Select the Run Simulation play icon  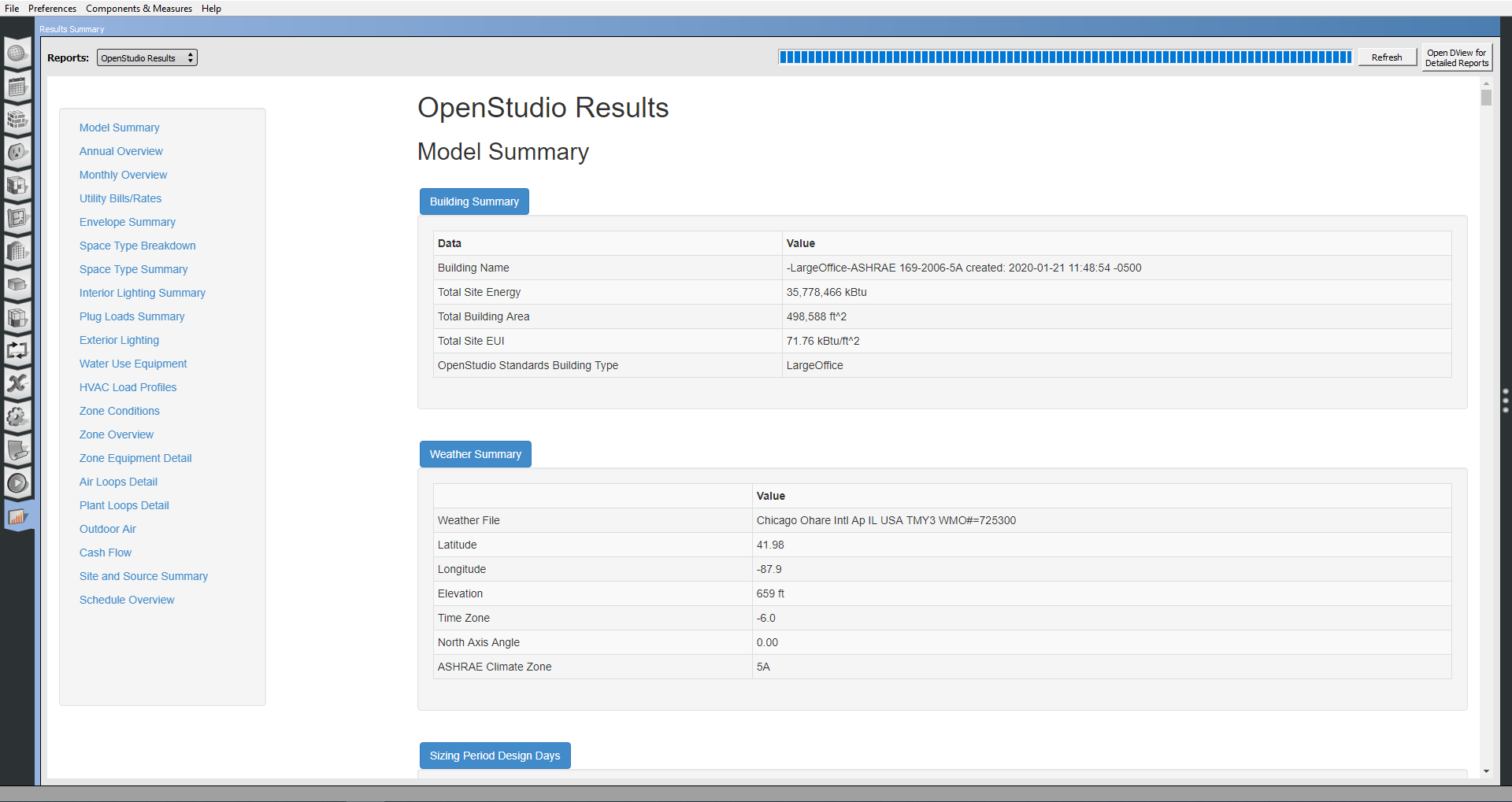(x=18, y=483)
